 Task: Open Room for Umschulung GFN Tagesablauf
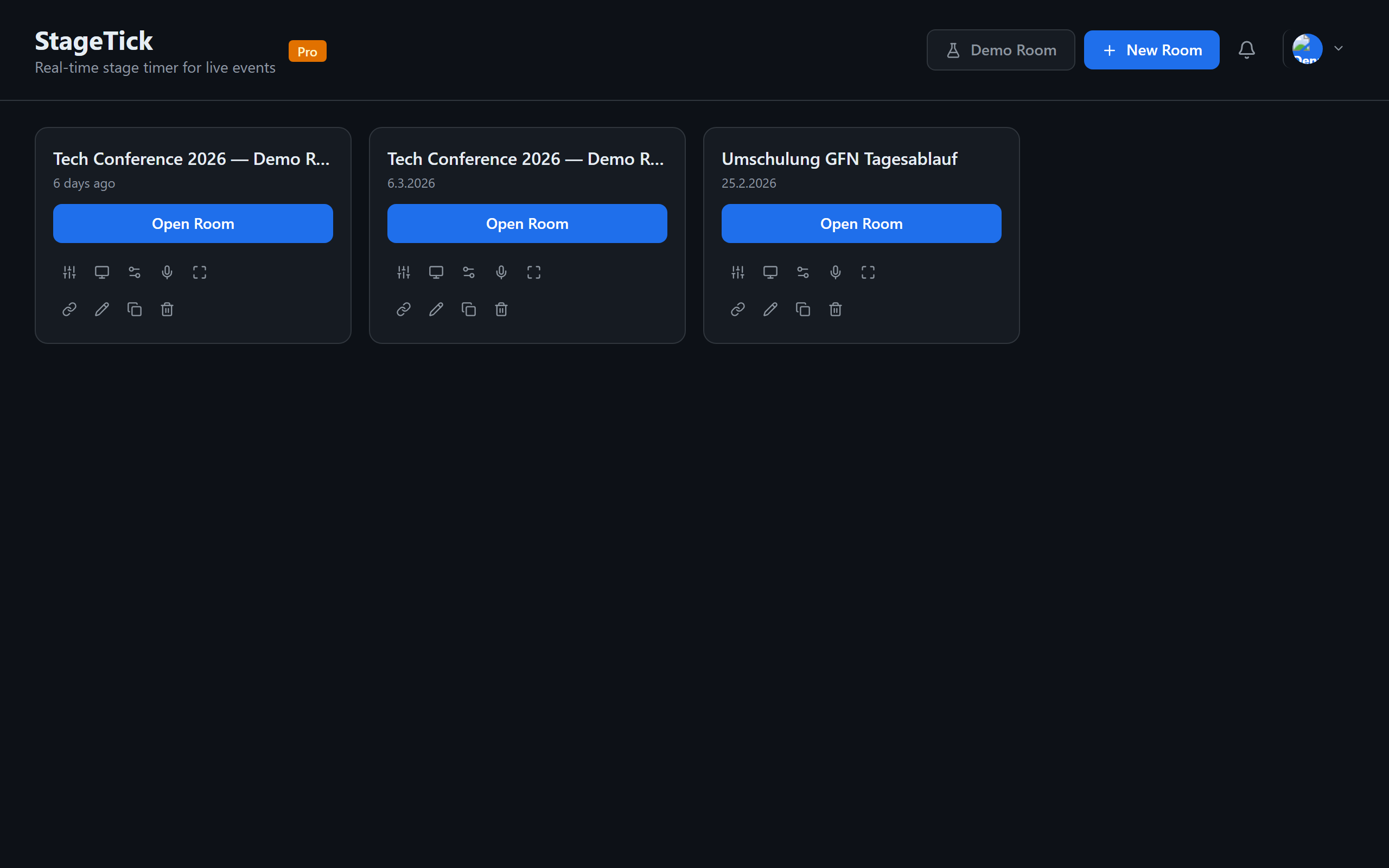861,224
